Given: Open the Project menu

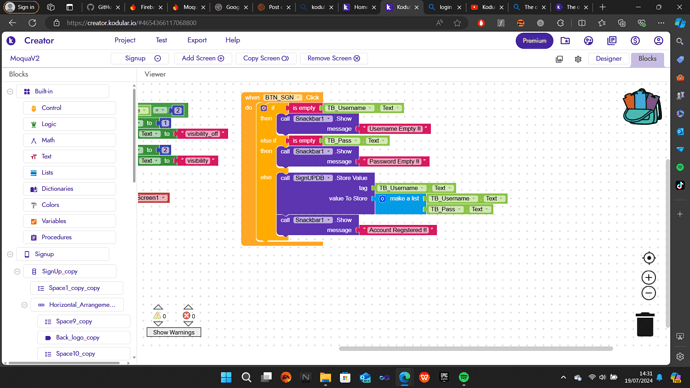Looking at the screenshot, I should [125, 40].
